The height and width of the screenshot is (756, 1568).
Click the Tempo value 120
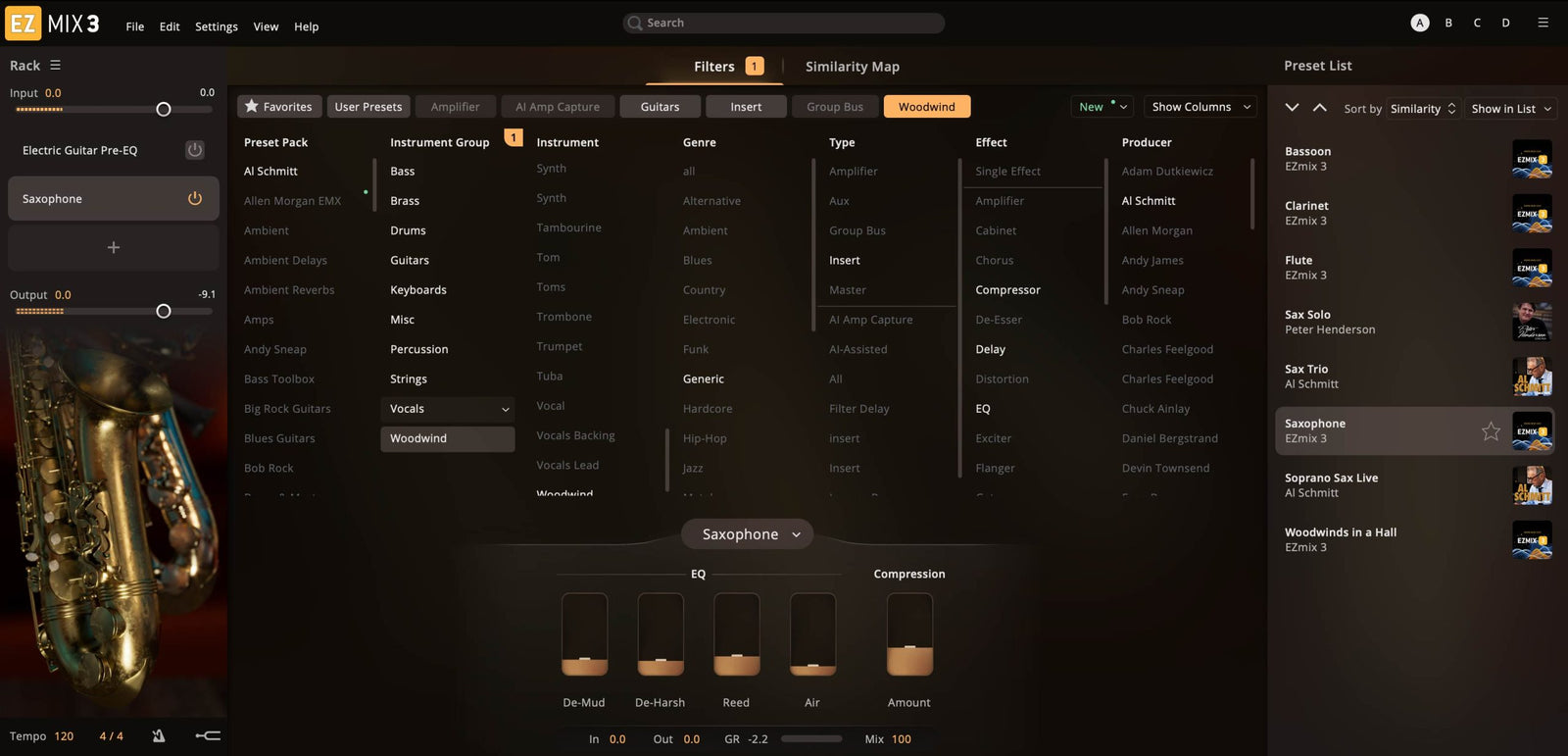(x=64, y=736)
